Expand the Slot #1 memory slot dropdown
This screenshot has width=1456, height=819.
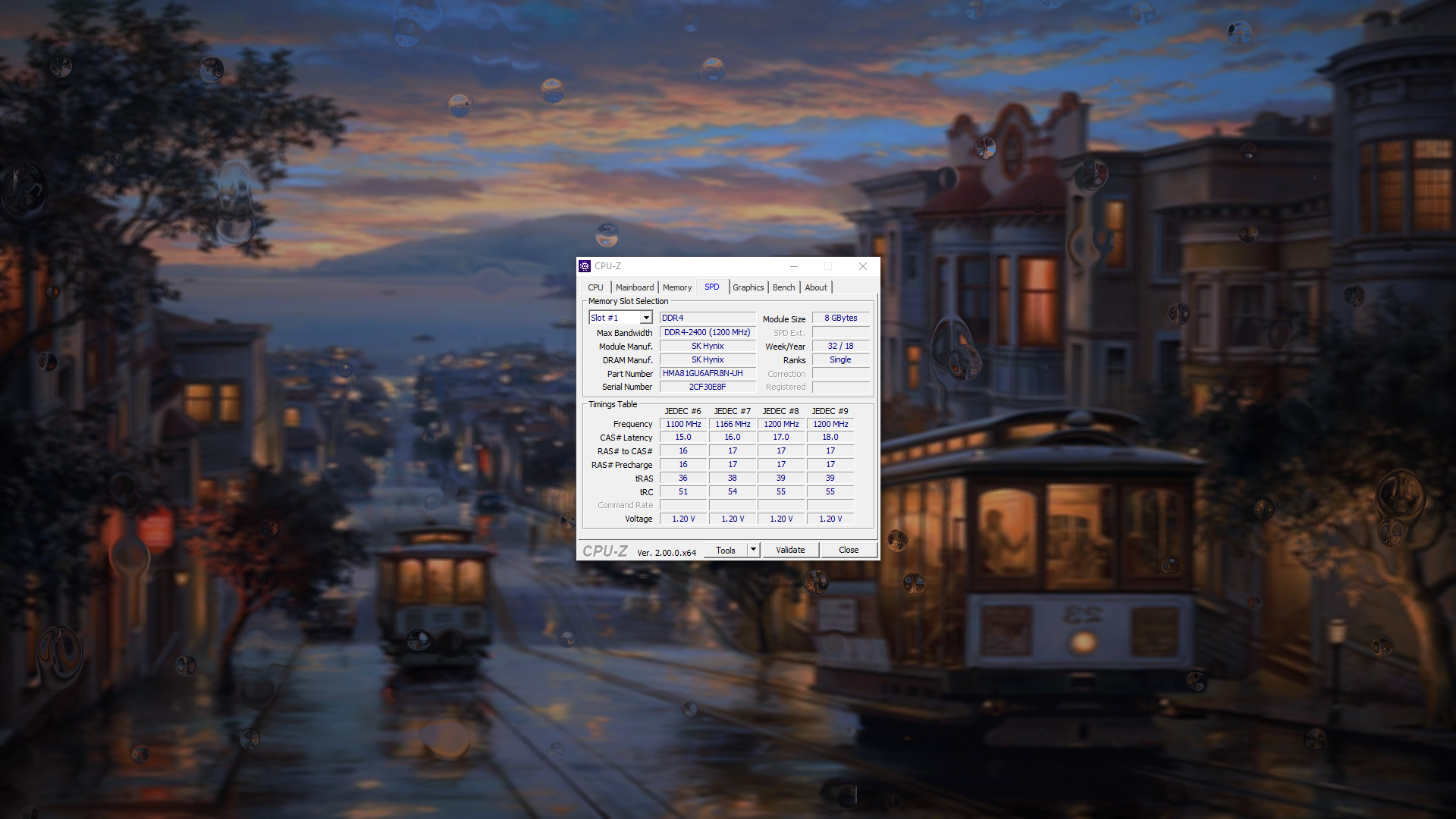coord(646,318)
